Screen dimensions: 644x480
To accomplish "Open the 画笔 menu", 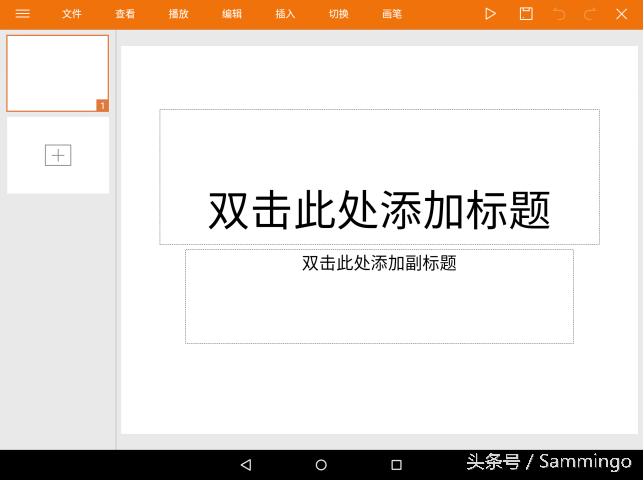I will (392, 14).
